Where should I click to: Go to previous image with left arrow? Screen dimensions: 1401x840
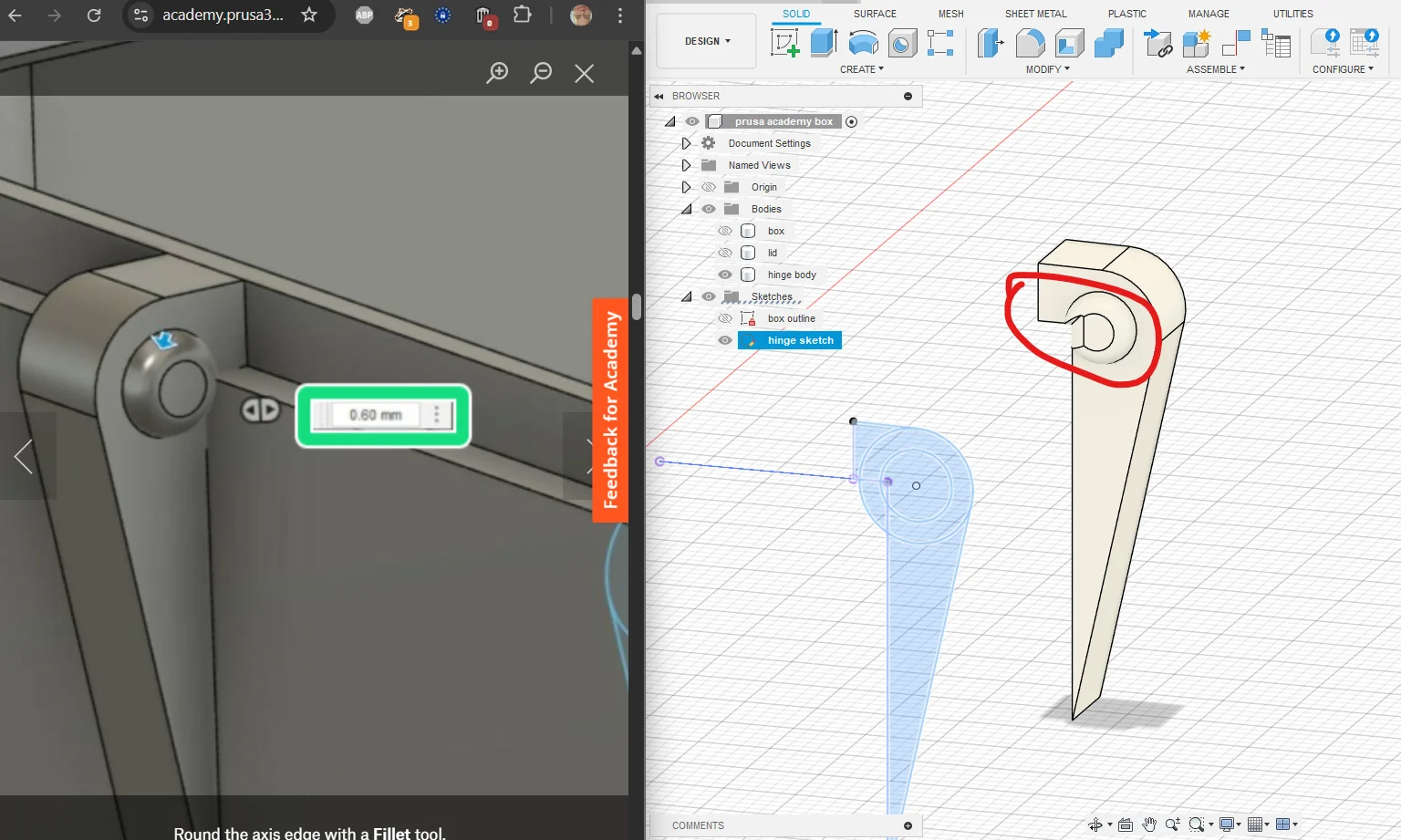[24, 456]
